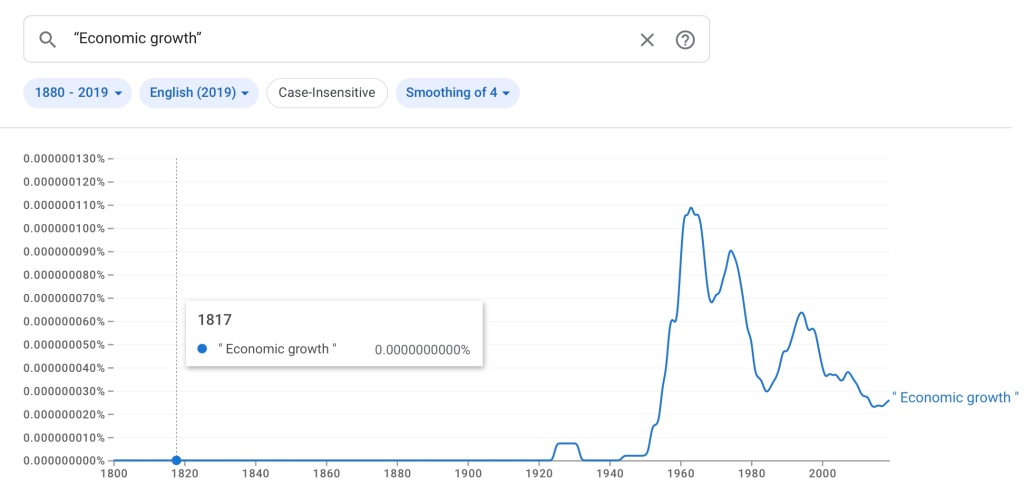Open the help question mark icon

(x=685, y=40)
